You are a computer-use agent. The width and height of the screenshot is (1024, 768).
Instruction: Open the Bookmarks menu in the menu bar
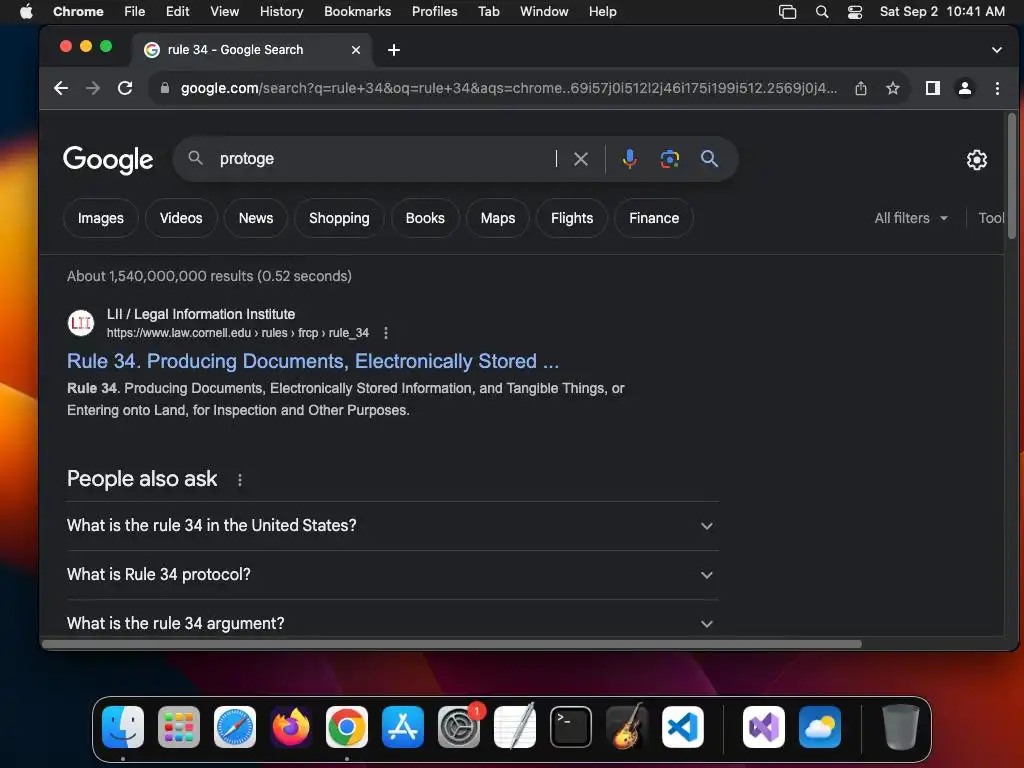click(357, 12)
